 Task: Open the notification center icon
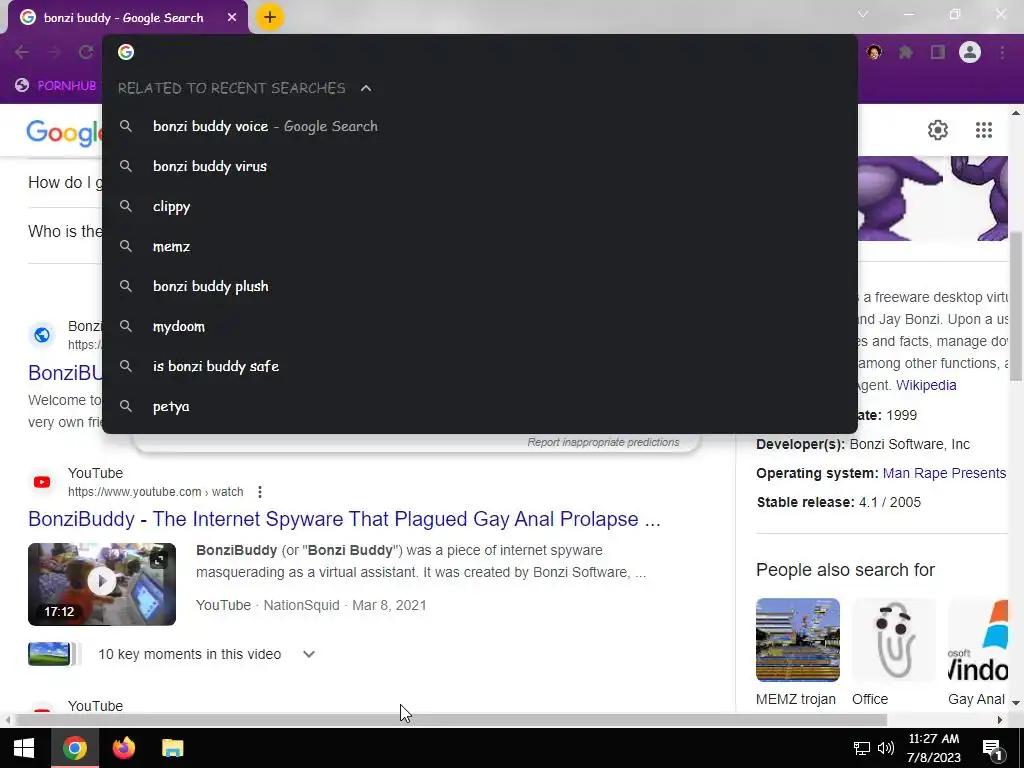[993, 749]
